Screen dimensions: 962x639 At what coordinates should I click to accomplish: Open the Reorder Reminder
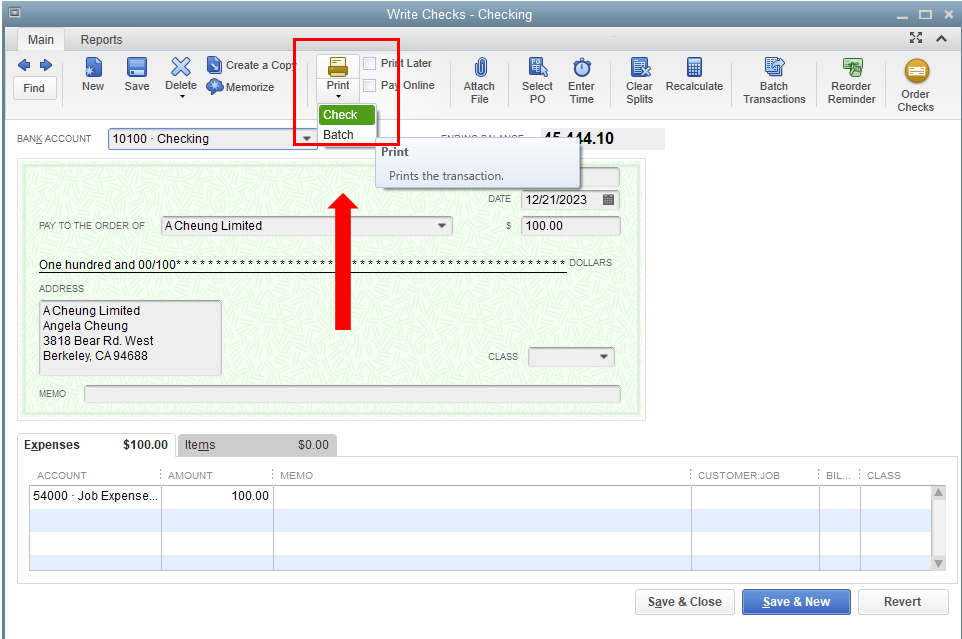coord(852,81)
